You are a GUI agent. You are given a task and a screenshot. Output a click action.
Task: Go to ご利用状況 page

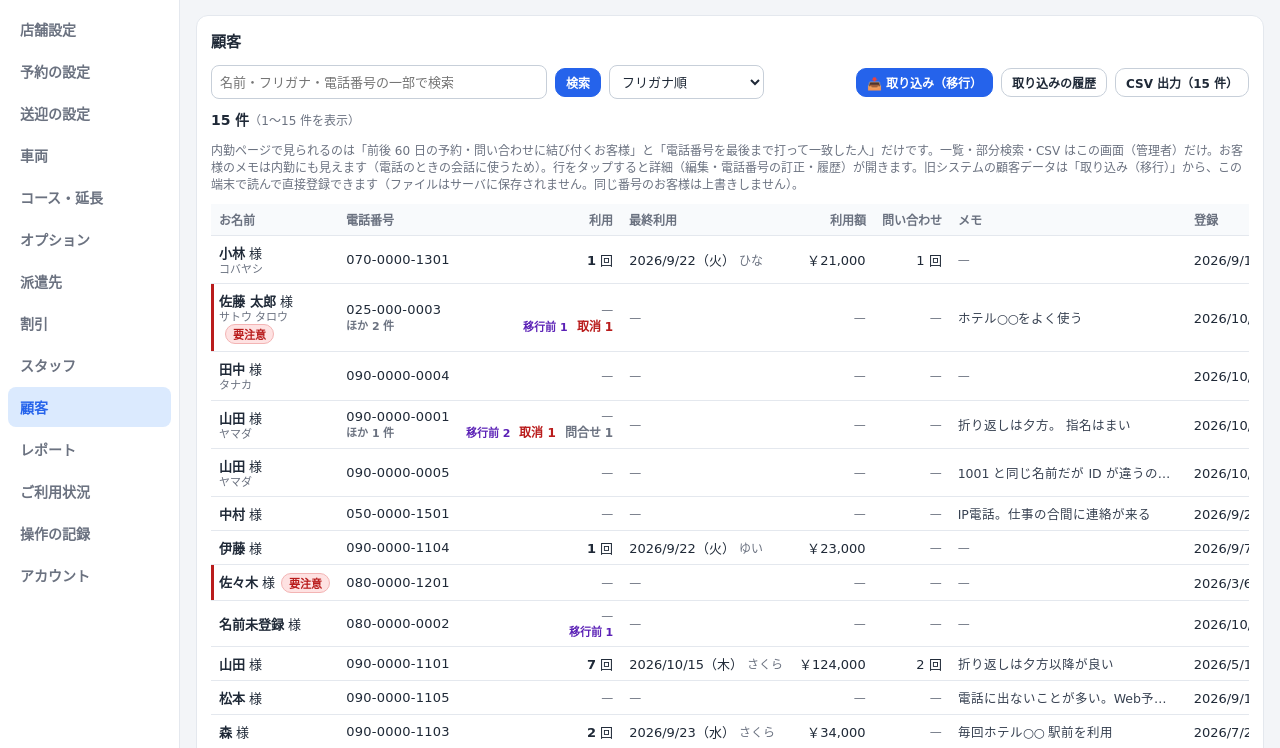(x=89, y=492)
